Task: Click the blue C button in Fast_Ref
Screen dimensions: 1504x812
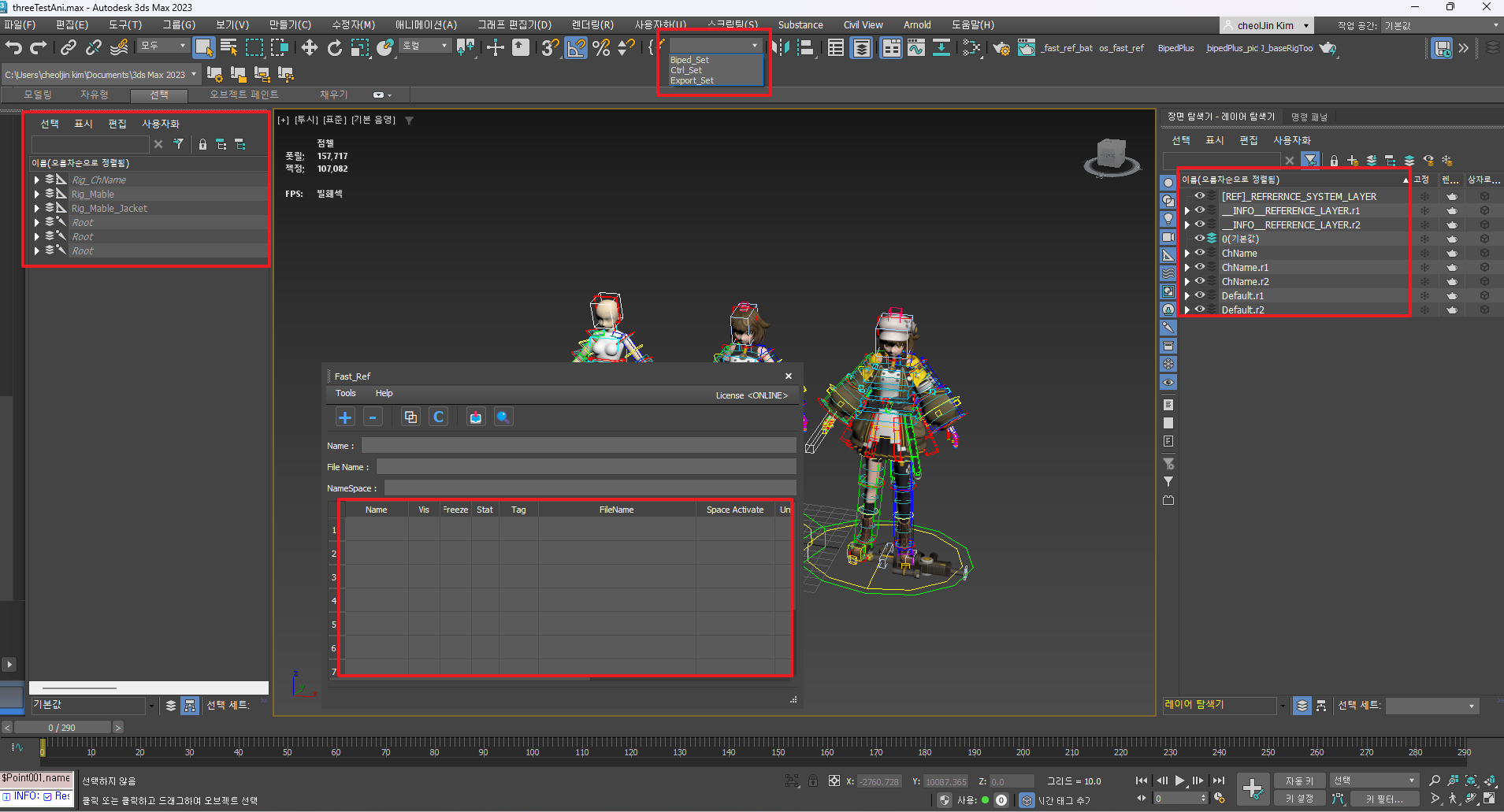Action: click(x=439, y=417)
